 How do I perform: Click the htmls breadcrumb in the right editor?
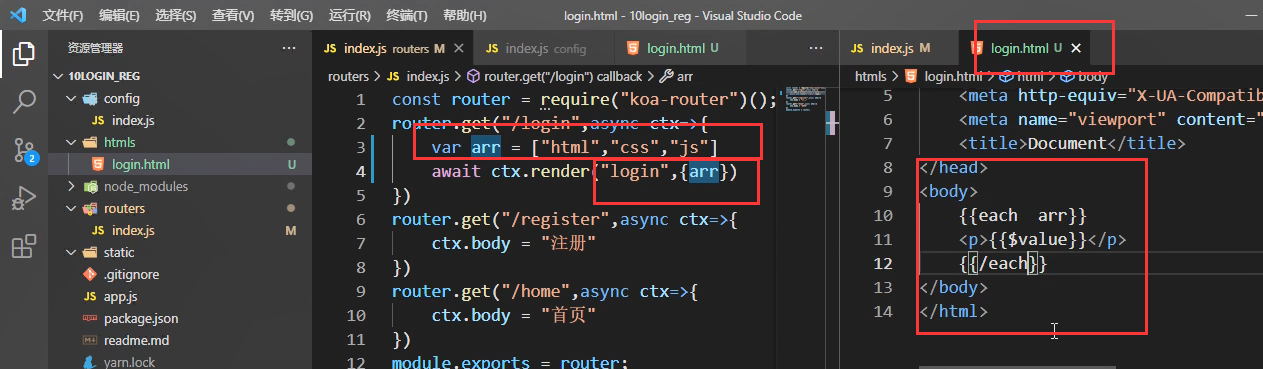click(x=870, y=76)
